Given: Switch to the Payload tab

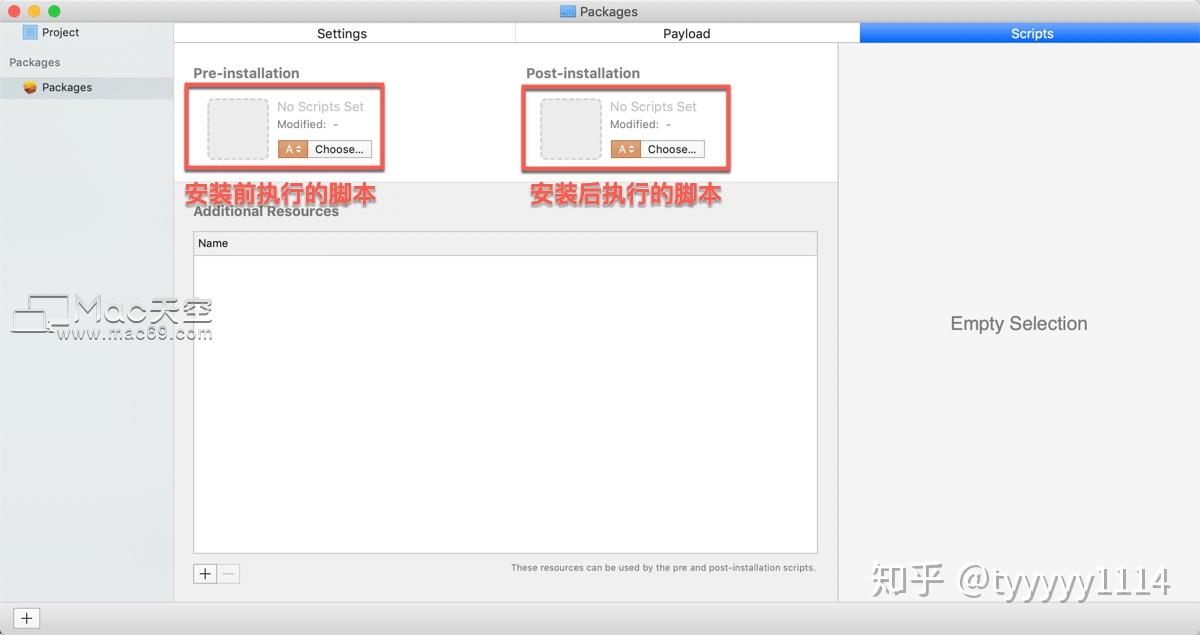Looking at the screenshot, I should [x=686, y=33].
